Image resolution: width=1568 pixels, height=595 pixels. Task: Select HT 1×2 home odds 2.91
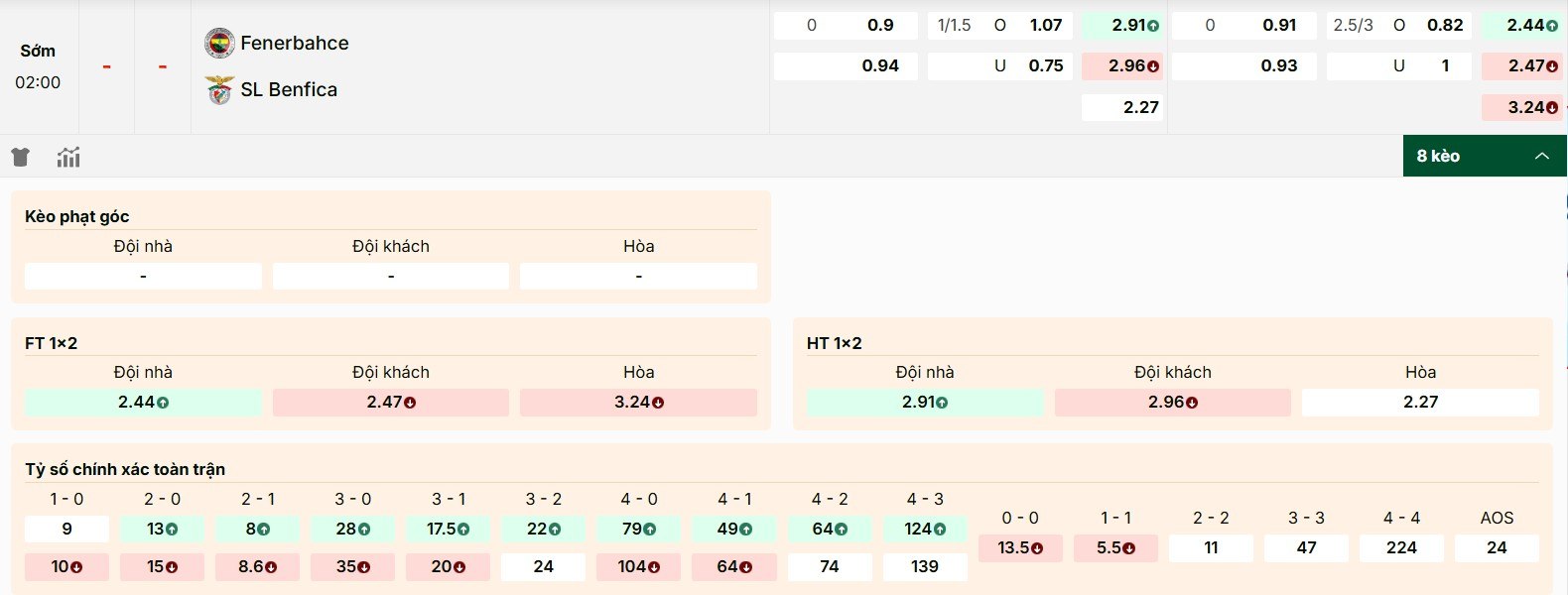(x=924, y=403)
